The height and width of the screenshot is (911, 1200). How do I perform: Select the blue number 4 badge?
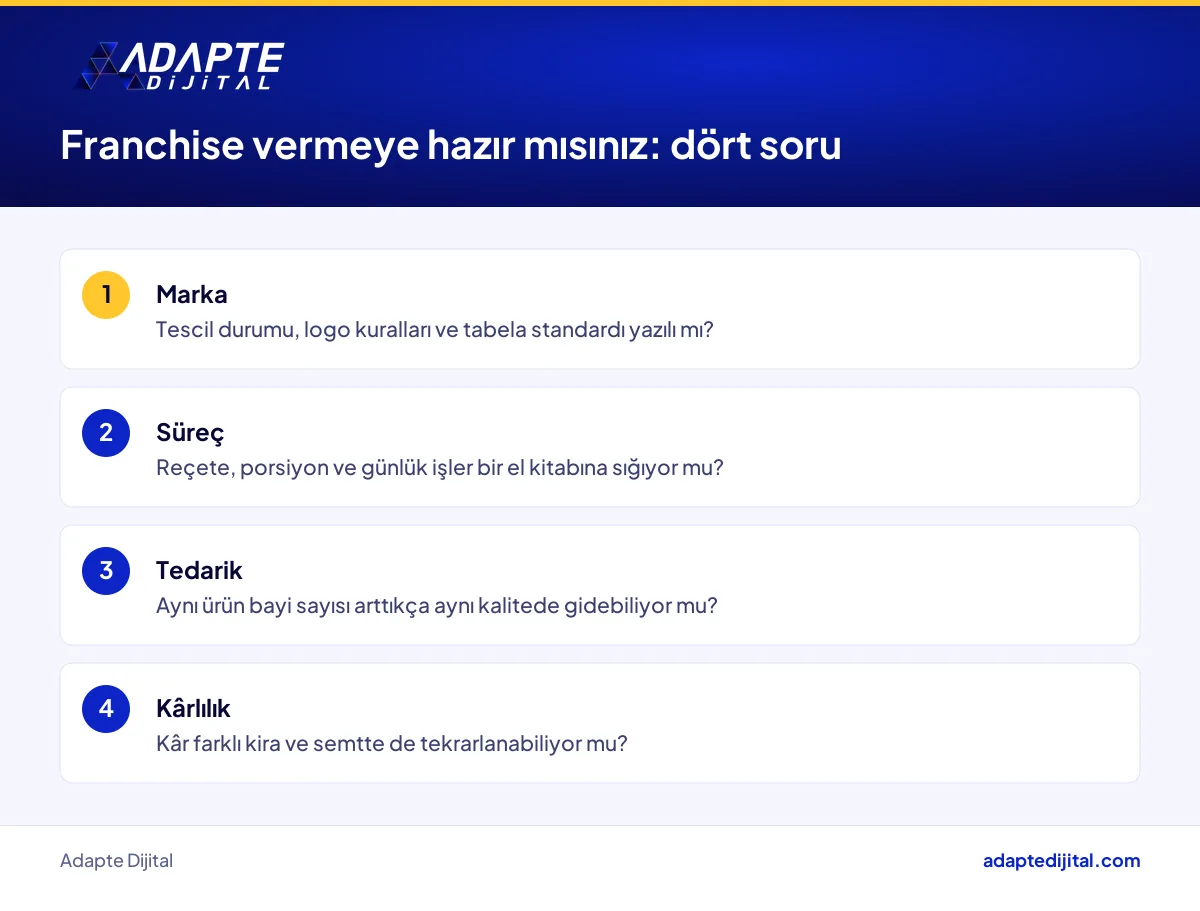(x=106, y=709)
